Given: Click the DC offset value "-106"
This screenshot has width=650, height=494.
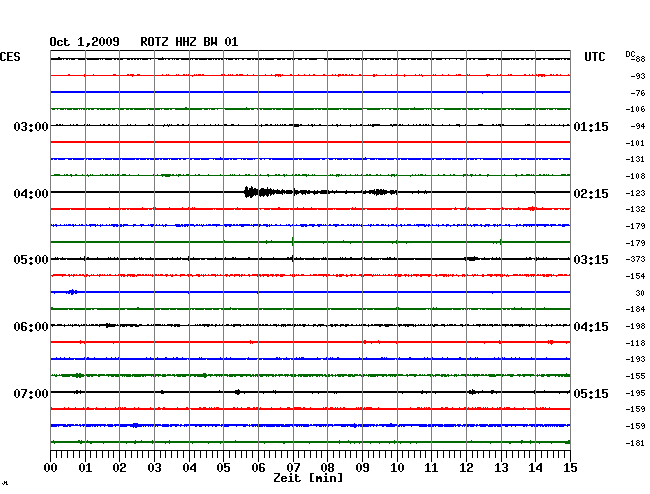Looking at the screenshot, I should pos(635,109).
